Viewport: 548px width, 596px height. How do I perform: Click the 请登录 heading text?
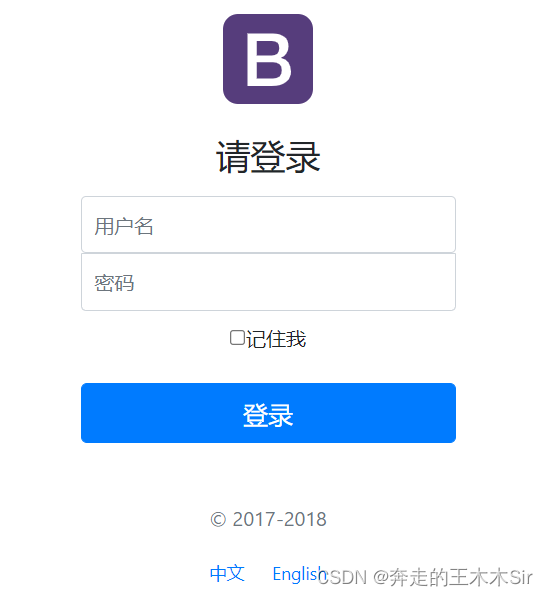pyautogui.click(x=268, y=157)
